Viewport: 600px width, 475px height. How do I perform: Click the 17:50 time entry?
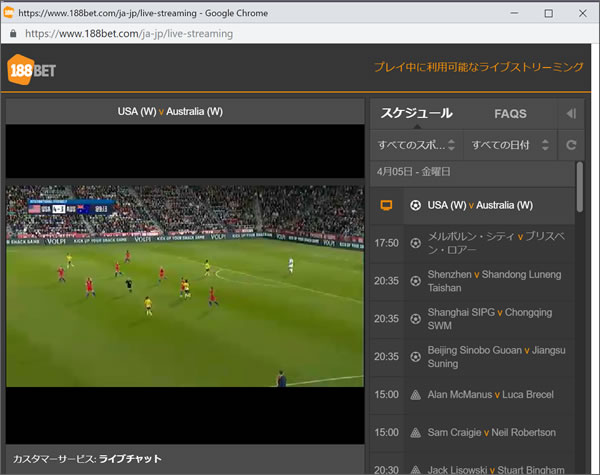pos(386,243)
